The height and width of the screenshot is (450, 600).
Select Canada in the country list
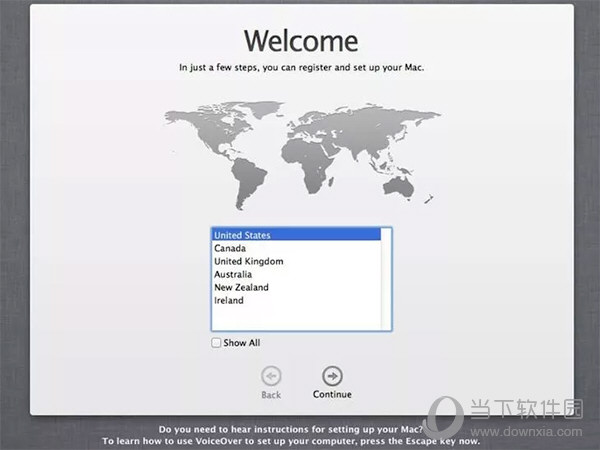pos(230,248)
